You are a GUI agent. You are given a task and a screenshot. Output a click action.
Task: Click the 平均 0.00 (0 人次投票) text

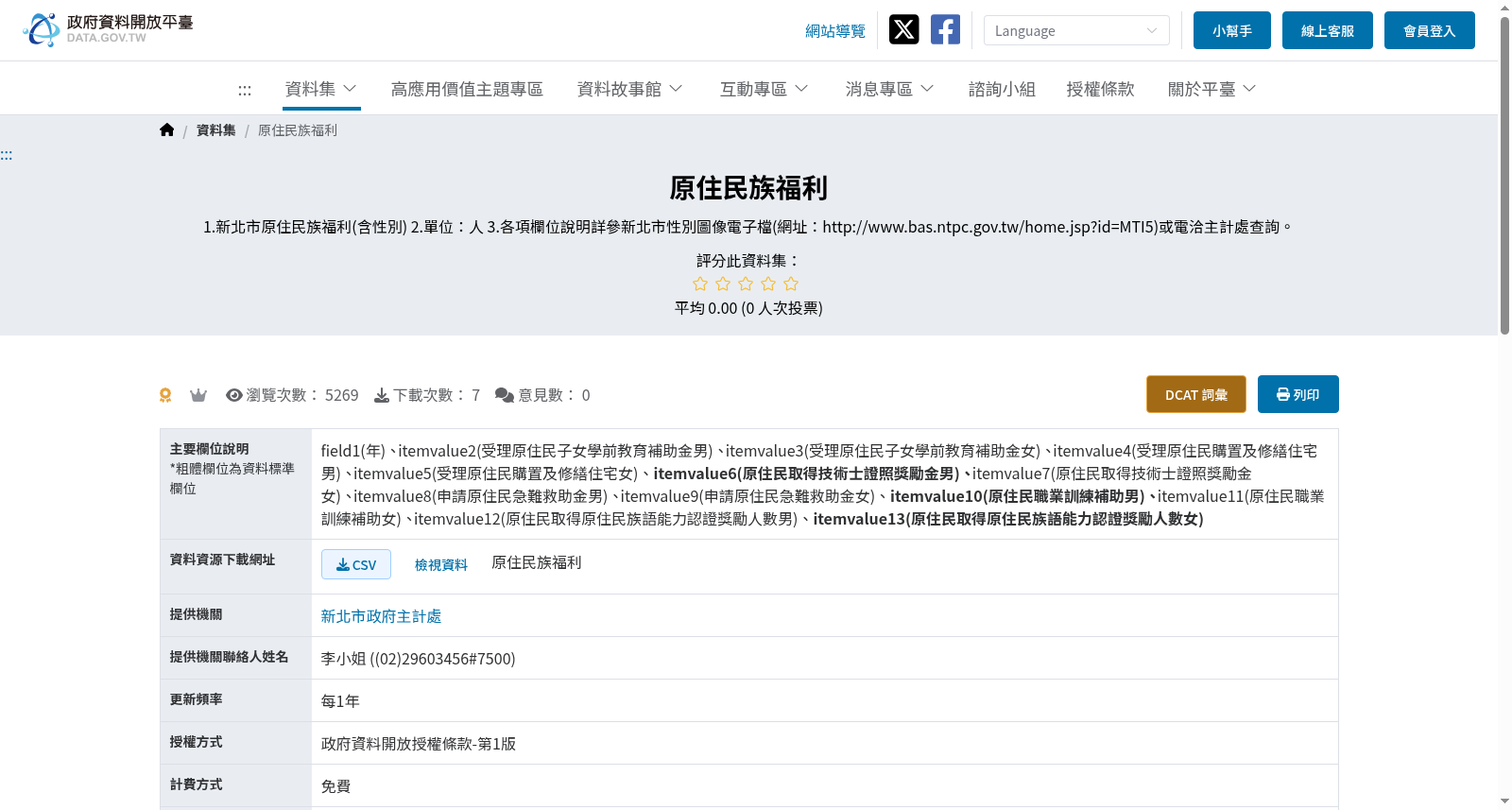click(x=748, y=308)
